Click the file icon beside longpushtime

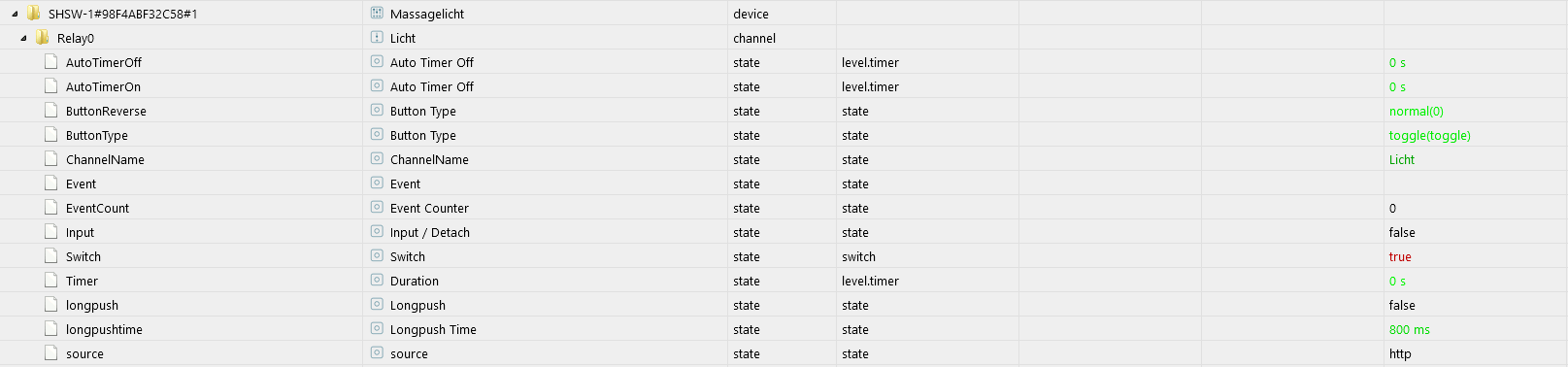click(51, 329)
